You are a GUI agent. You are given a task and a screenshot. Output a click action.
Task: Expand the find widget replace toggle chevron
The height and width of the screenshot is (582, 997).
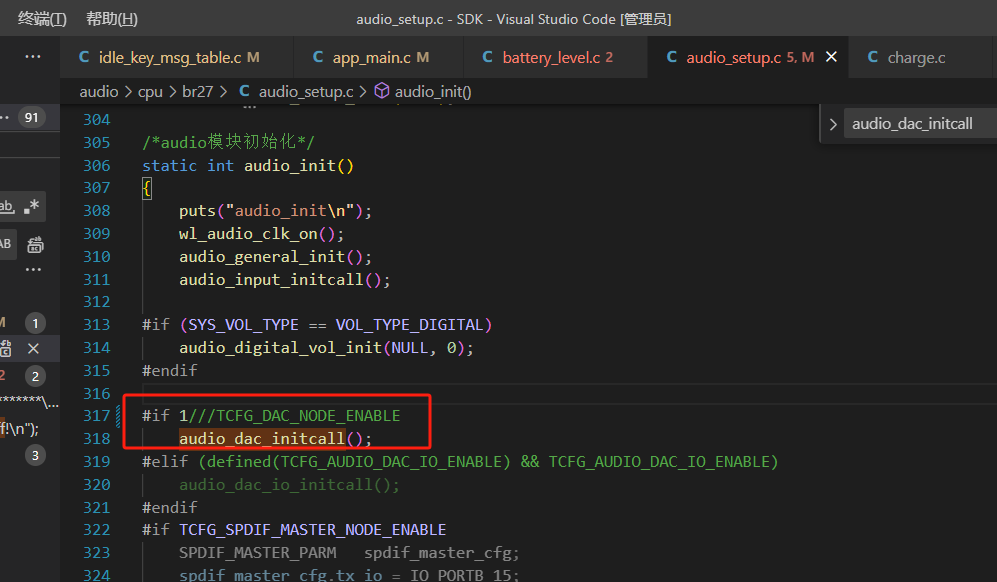[x=833, y=124]
